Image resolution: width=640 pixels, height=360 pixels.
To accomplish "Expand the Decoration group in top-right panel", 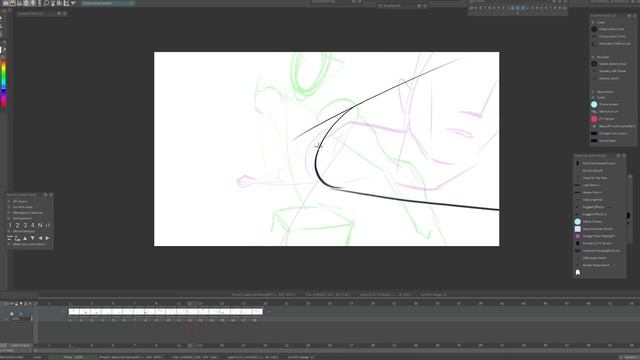I will click(593, 92).
